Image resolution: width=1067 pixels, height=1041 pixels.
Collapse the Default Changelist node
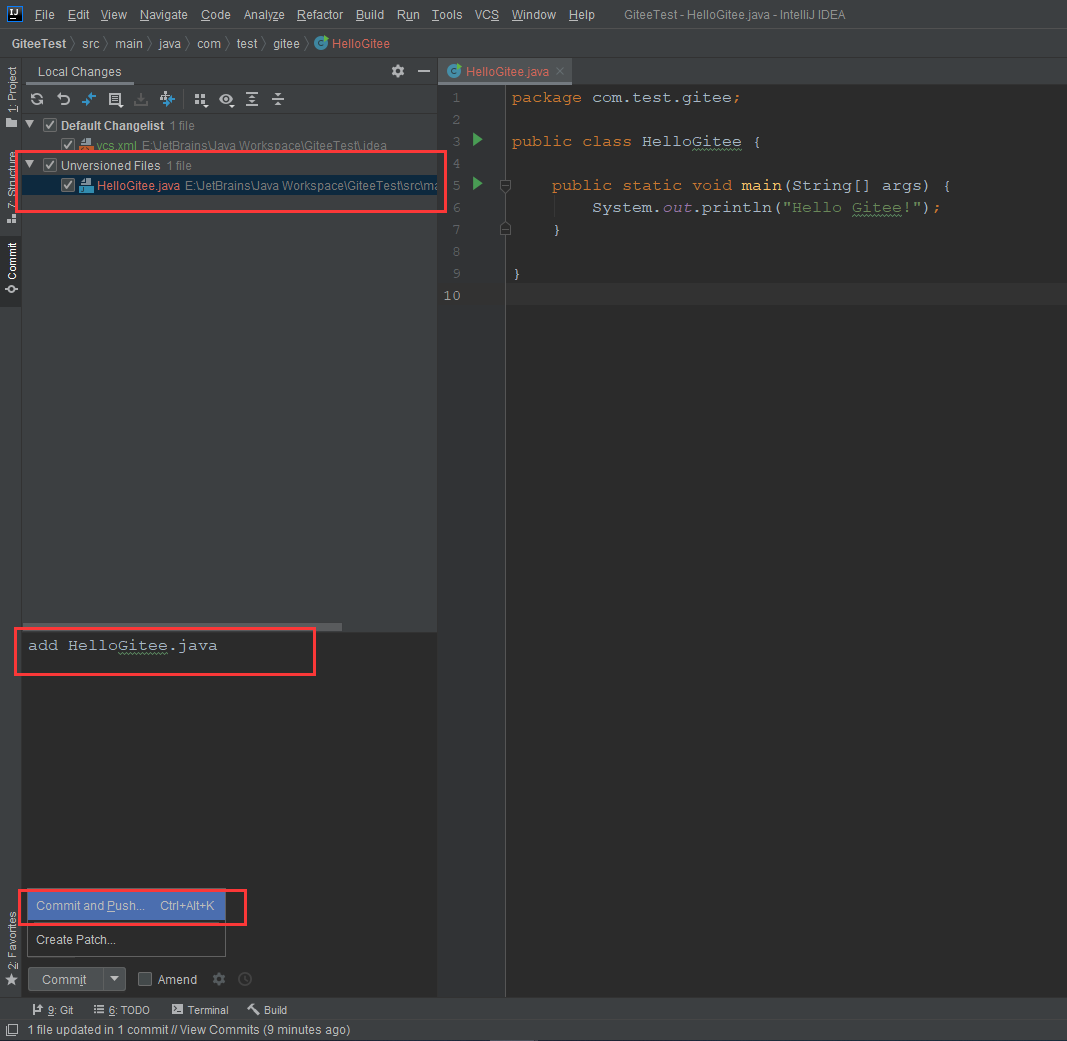coord(30,125)
